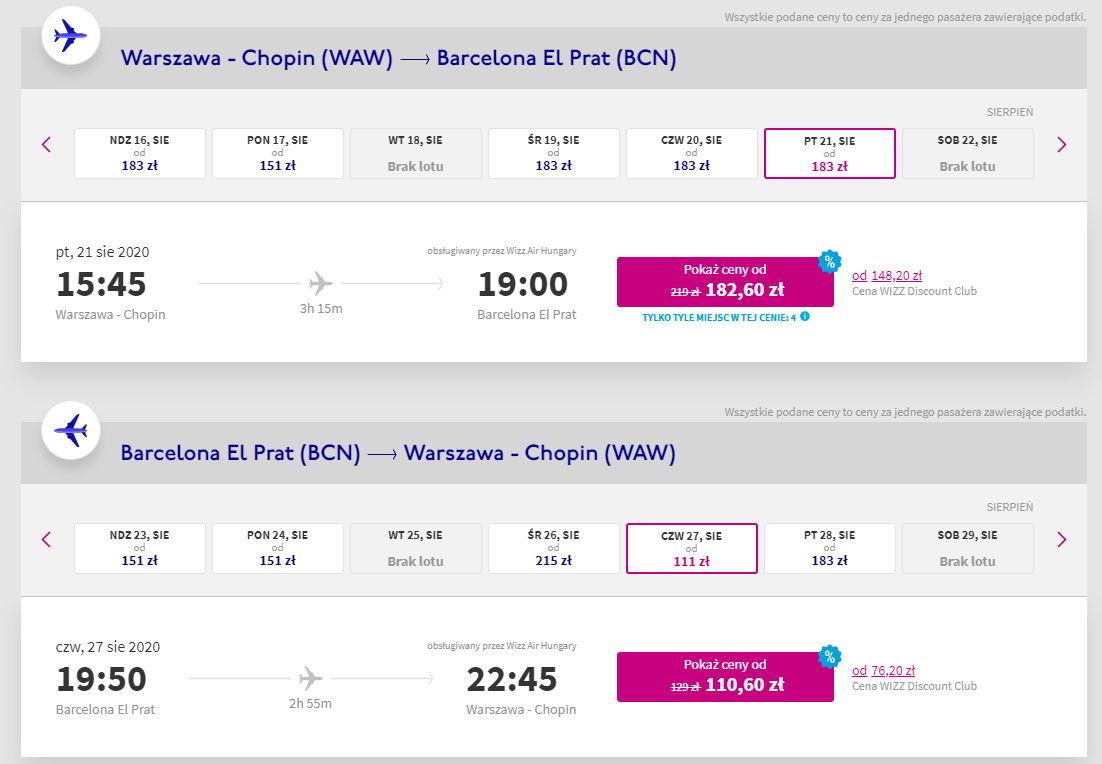
Task: Pick outbound date CZW 20, SIE
Action: 692,153
